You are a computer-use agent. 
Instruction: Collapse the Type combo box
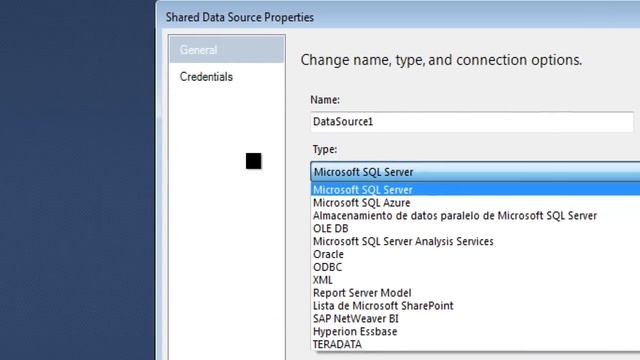tap(475, 172)
